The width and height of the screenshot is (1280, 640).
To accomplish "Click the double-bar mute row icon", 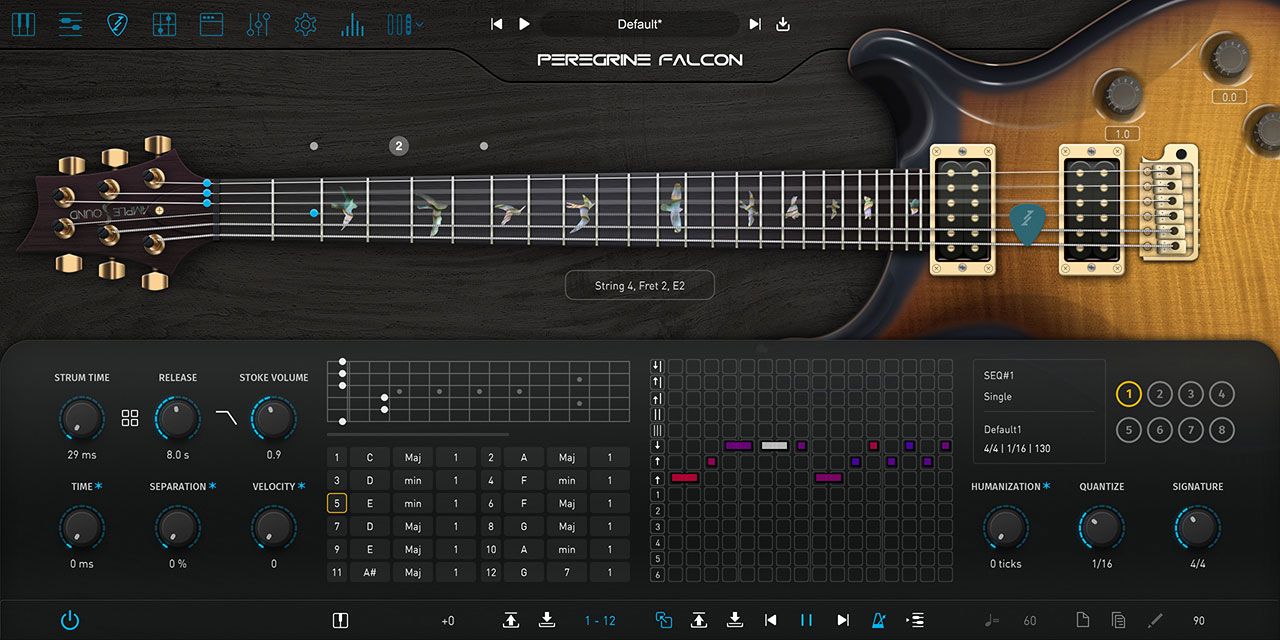I will coord(657,414).
